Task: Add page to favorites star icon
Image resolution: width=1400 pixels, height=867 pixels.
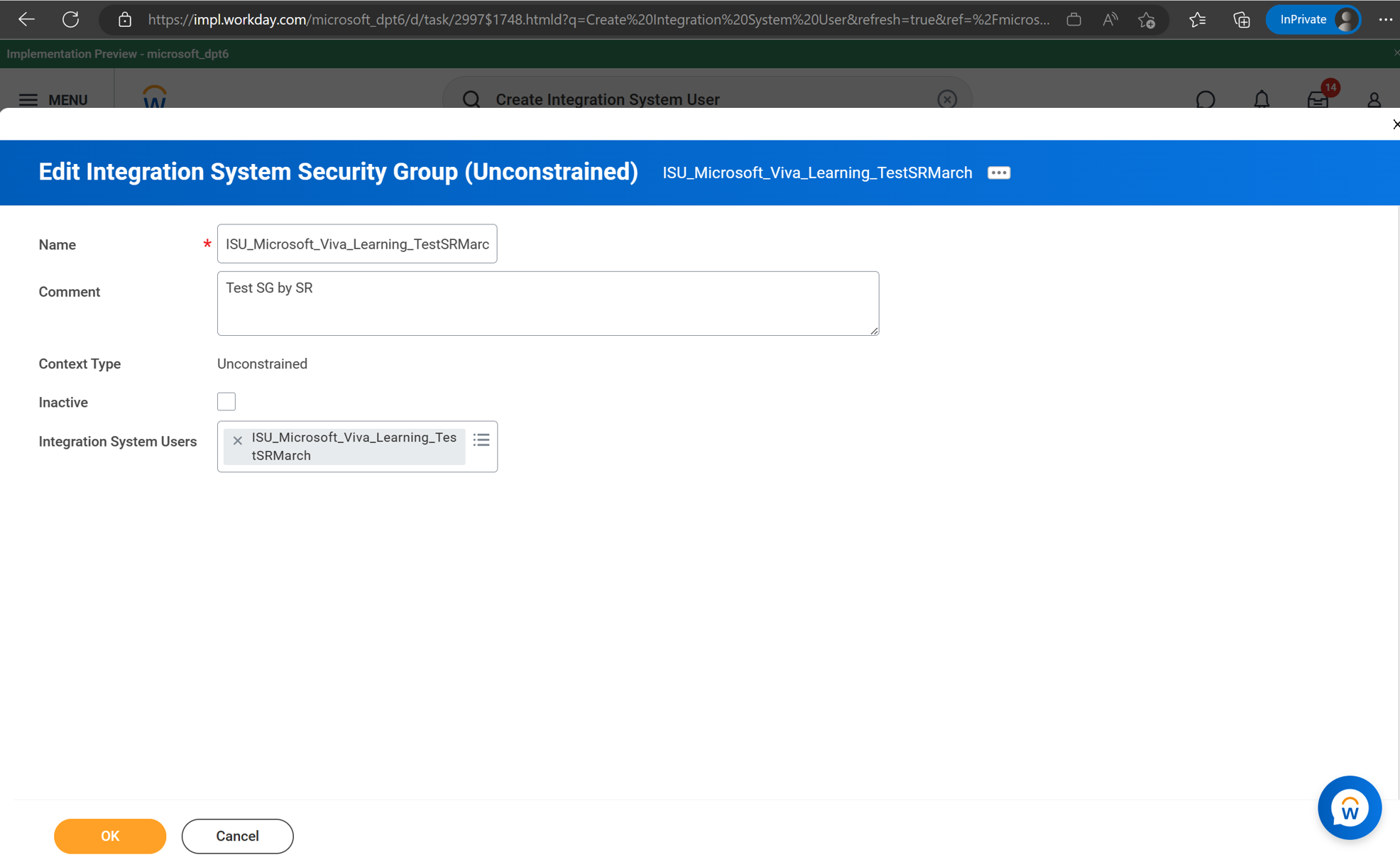Action: coord(1147,20)
